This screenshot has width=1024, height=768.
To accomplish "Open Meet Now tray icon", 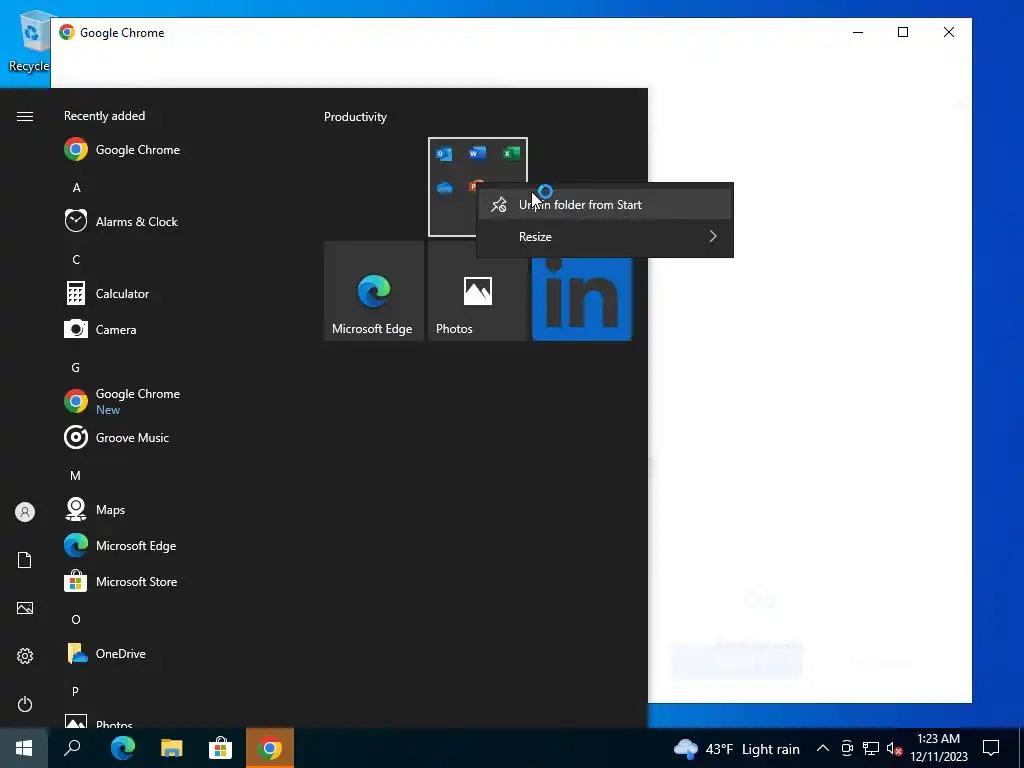I will (x=847, y=748).
